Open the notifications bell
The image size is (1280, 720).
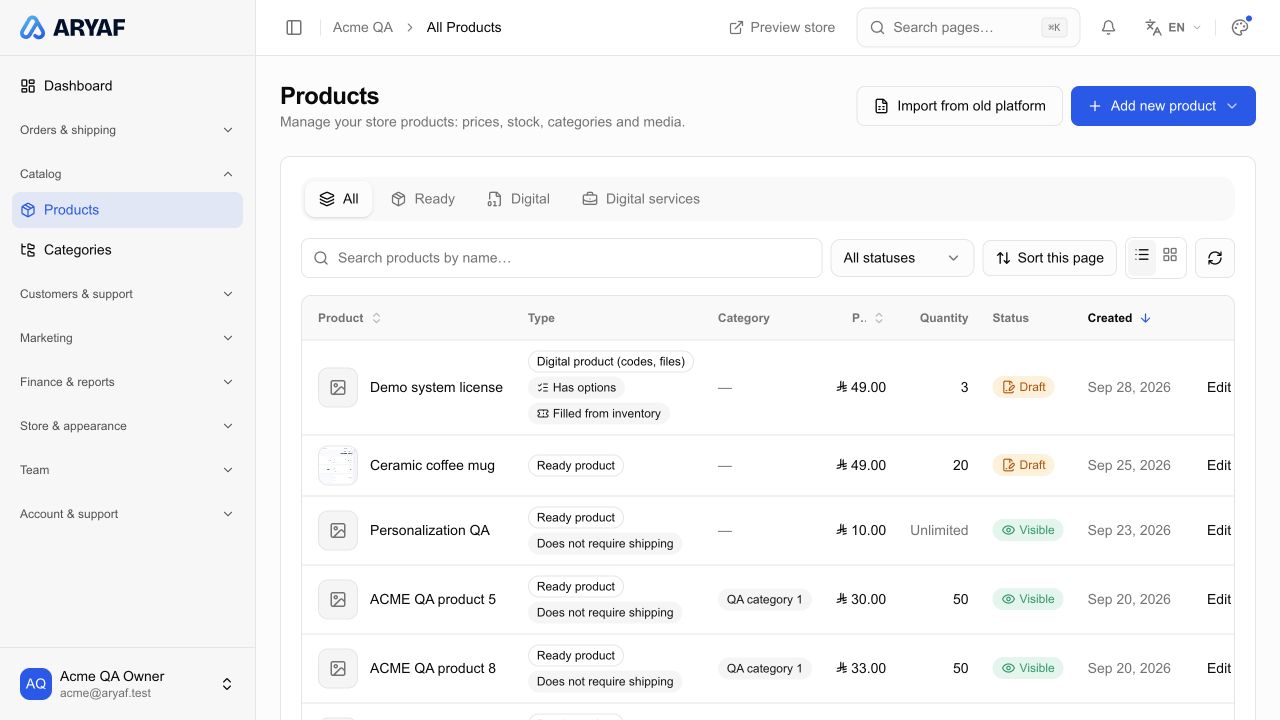(x=1108, y=28)
